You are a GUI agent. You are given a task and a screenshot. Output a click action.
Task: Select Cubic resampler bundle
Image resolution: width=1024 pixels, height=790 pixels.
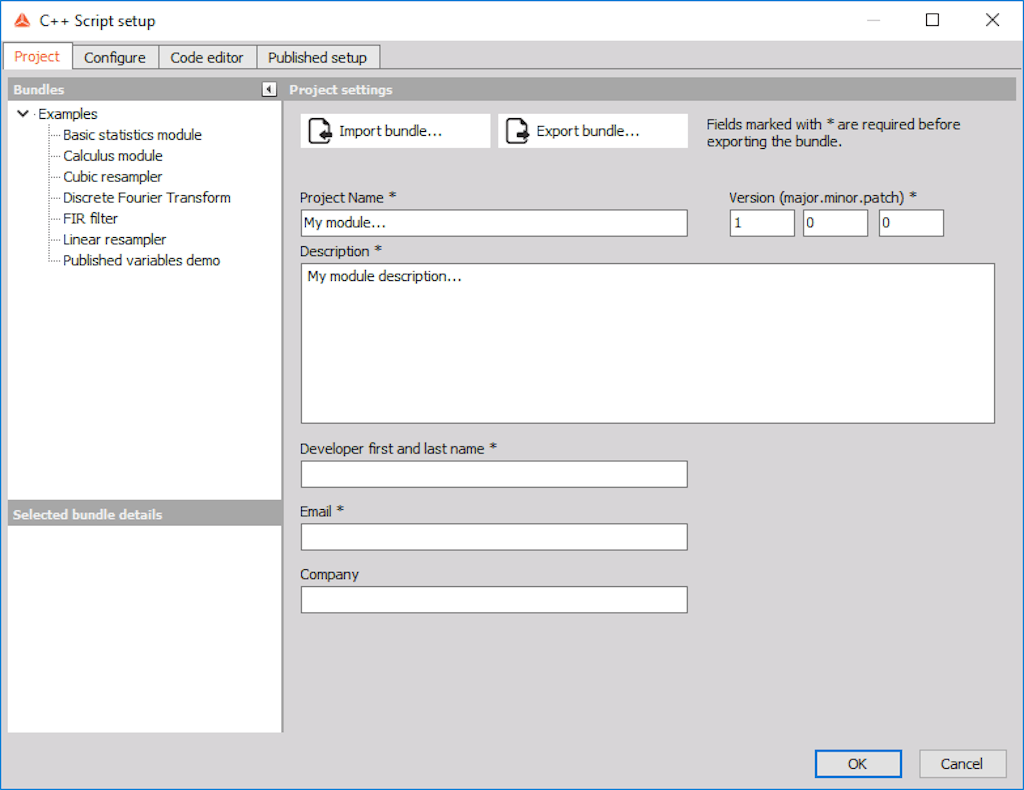click(113, 177)
